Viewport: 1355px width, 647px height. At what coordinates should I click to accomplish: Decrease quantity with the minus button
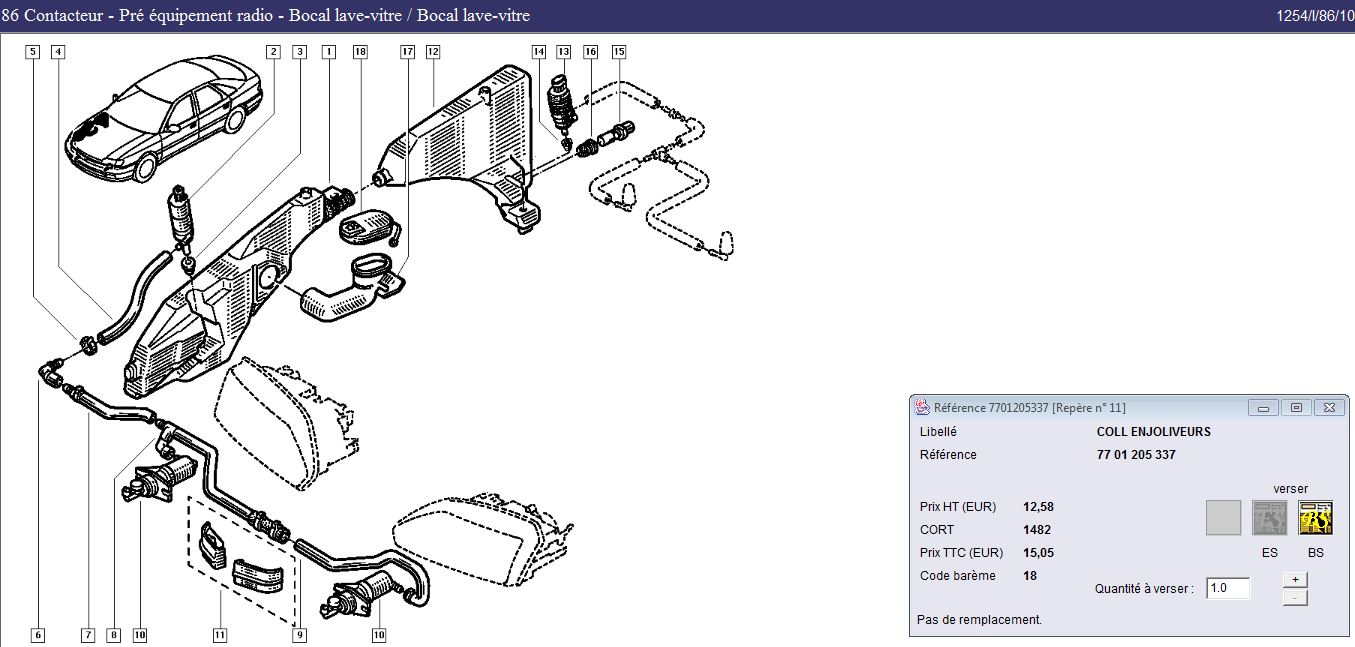pos(1294,598)
